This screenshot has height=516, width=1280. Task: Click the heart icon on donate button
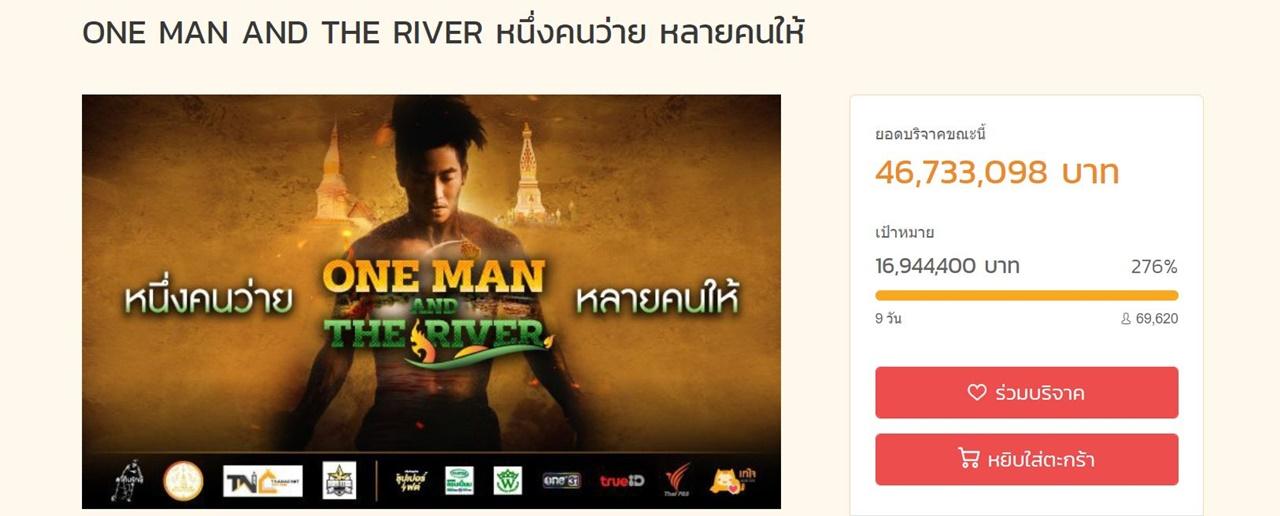tap(977, 393)
